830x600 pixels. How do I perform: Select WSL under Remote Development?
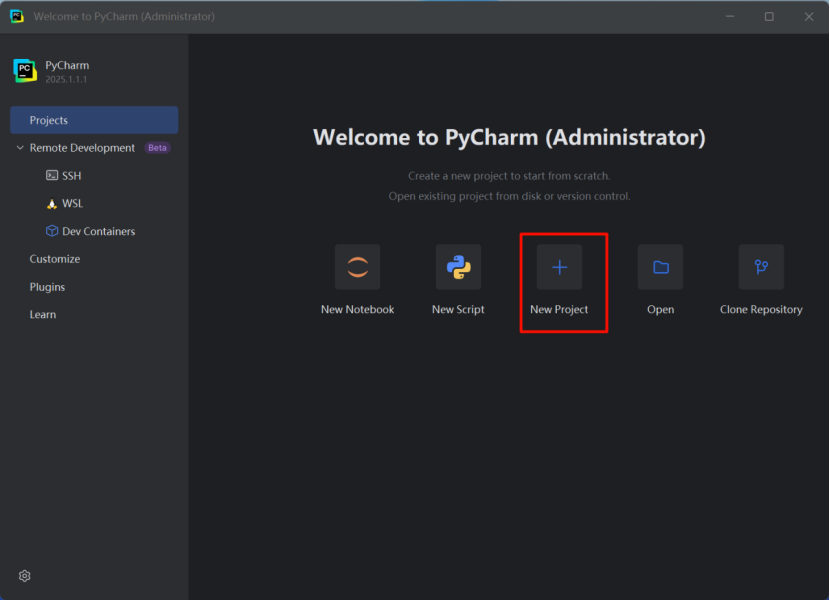pos(73,203)
